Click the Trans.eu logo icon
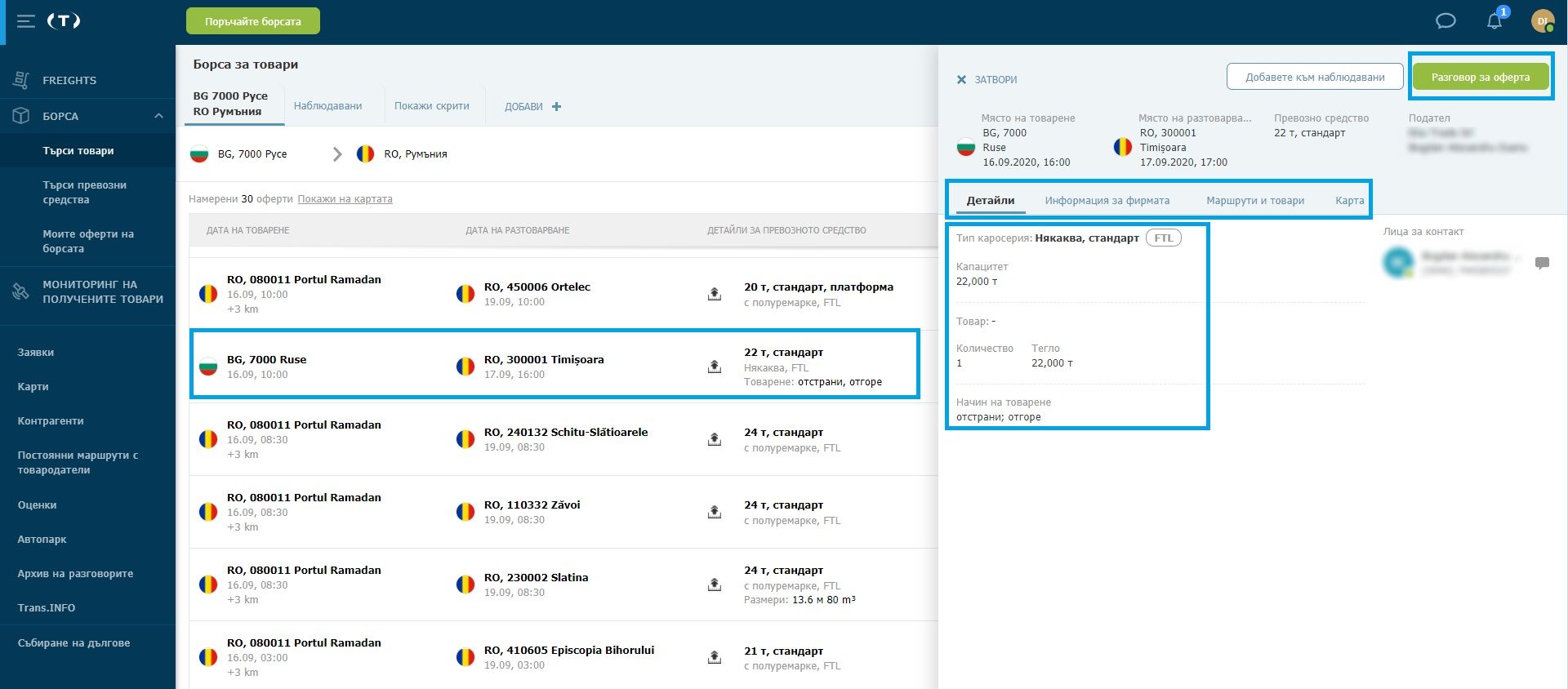1568x689 pixels. pos(64,21)
